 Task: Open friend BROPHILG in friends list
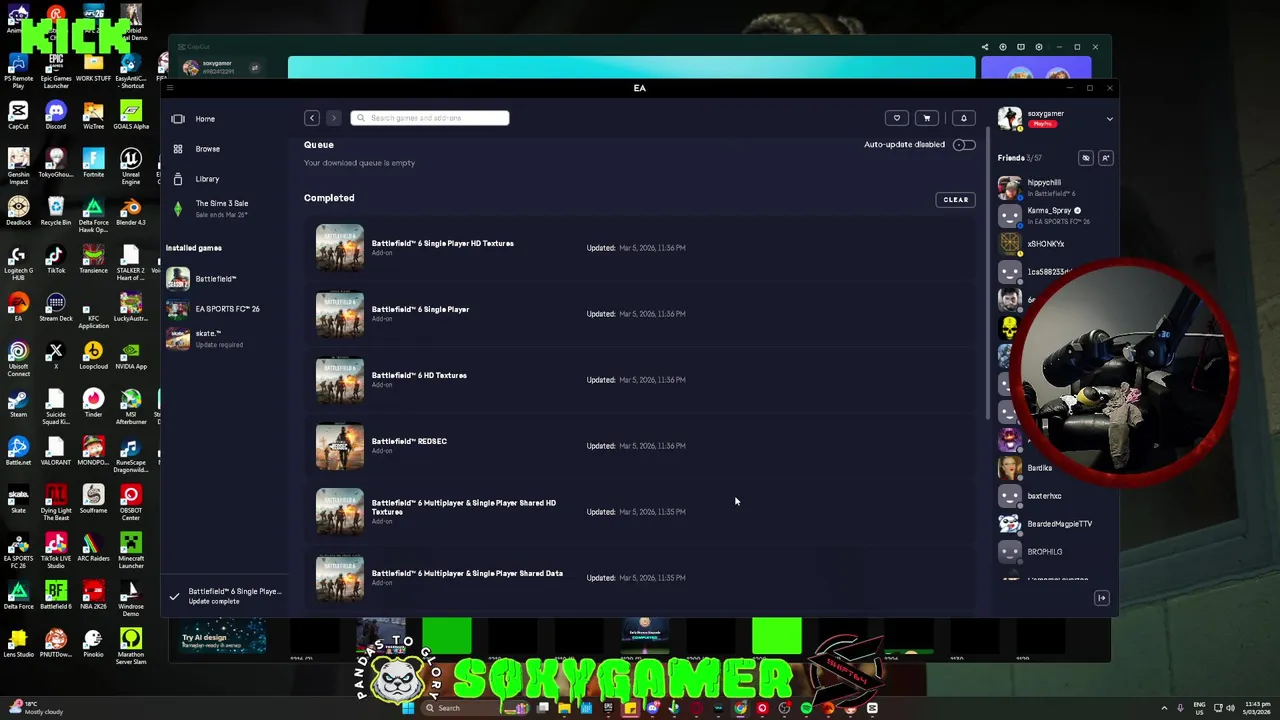click(1045, 552)
